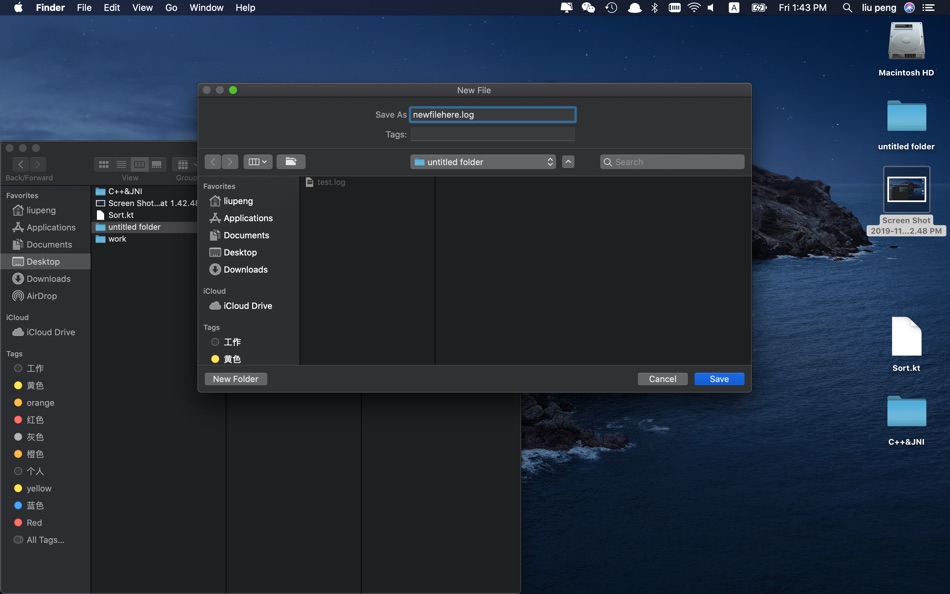Click the back arrow in save dialog
Screen dimensions: 950x594
pyautogui.click(x=213, y=162)
